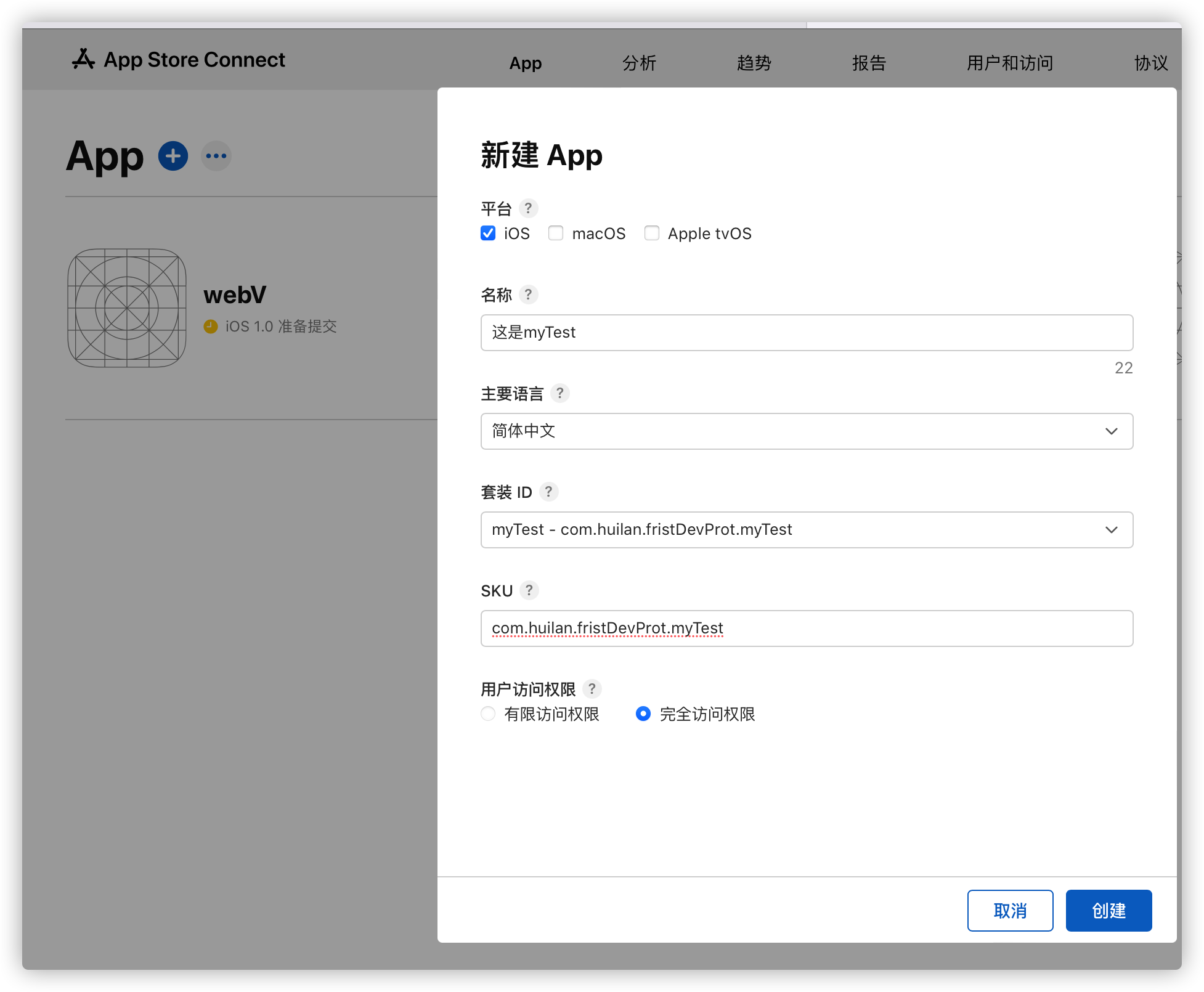Click the App Store Connect logo
This screenshot has height=992, width=1204.
coord(179,60)
